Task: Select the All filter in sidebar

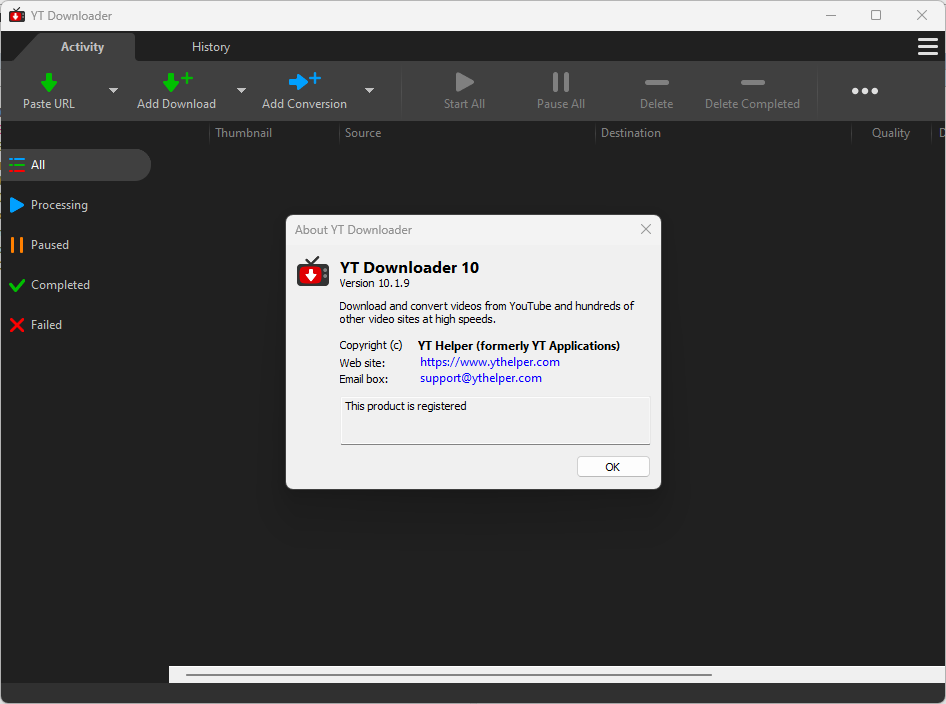Action: tap(75, 165)
